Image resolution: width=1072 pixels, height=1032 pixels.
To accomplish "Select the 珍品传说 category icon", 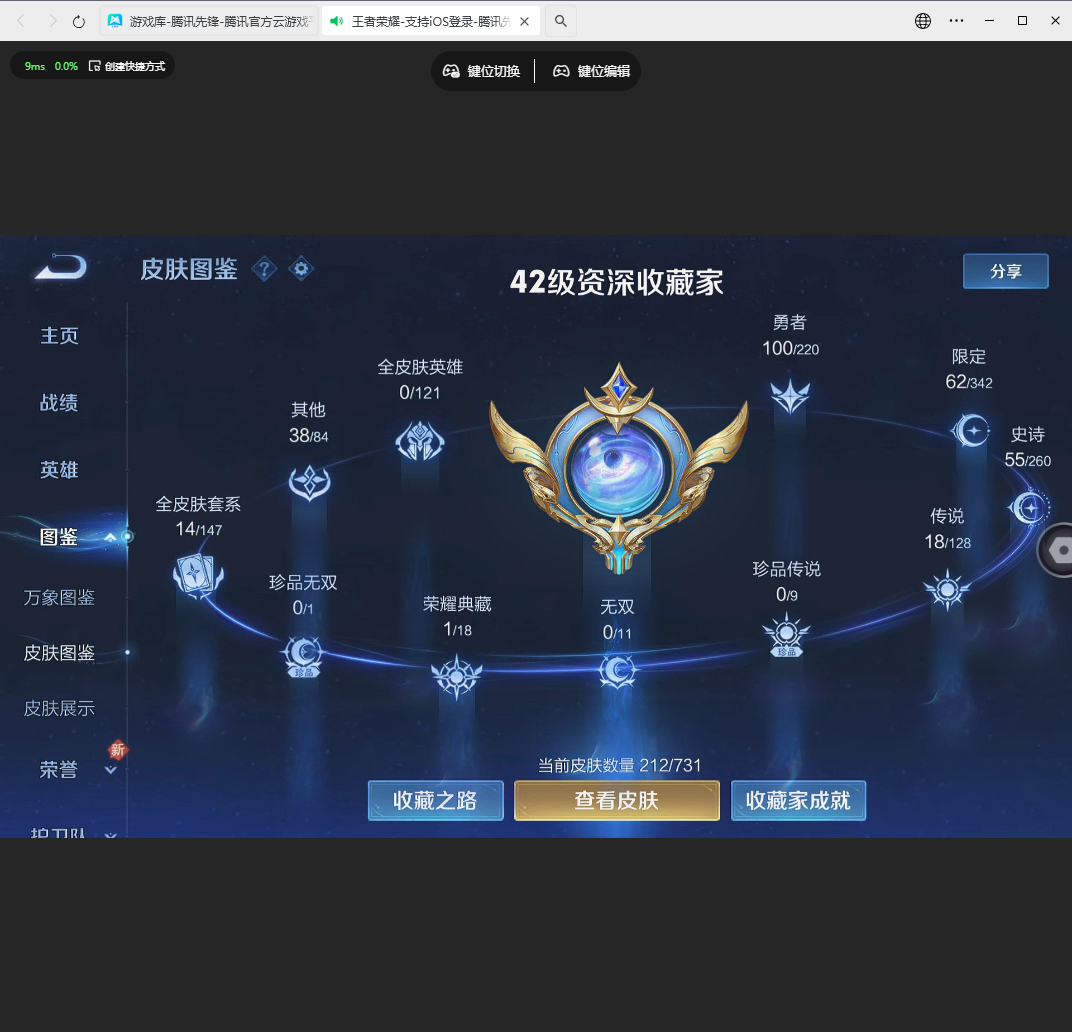I will (x=786, y=633).
